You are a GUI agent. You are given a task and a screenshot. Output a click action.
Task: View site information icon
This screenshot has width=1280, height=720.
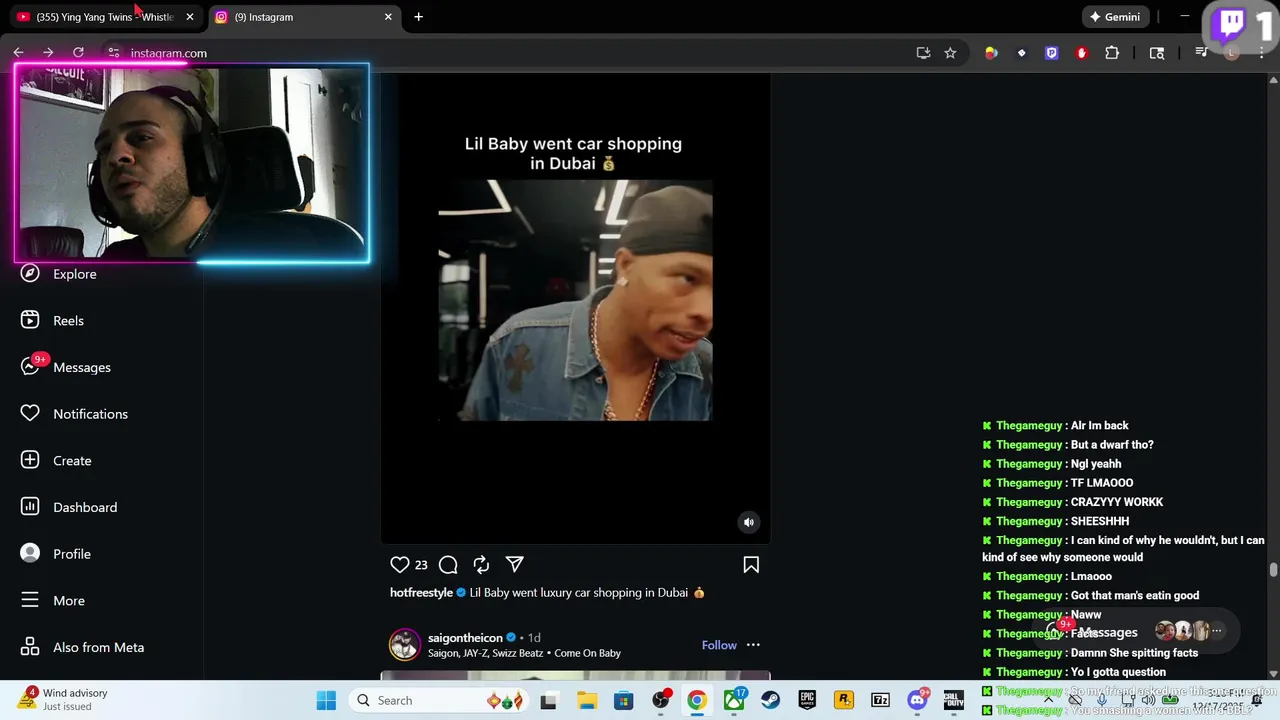113,53
